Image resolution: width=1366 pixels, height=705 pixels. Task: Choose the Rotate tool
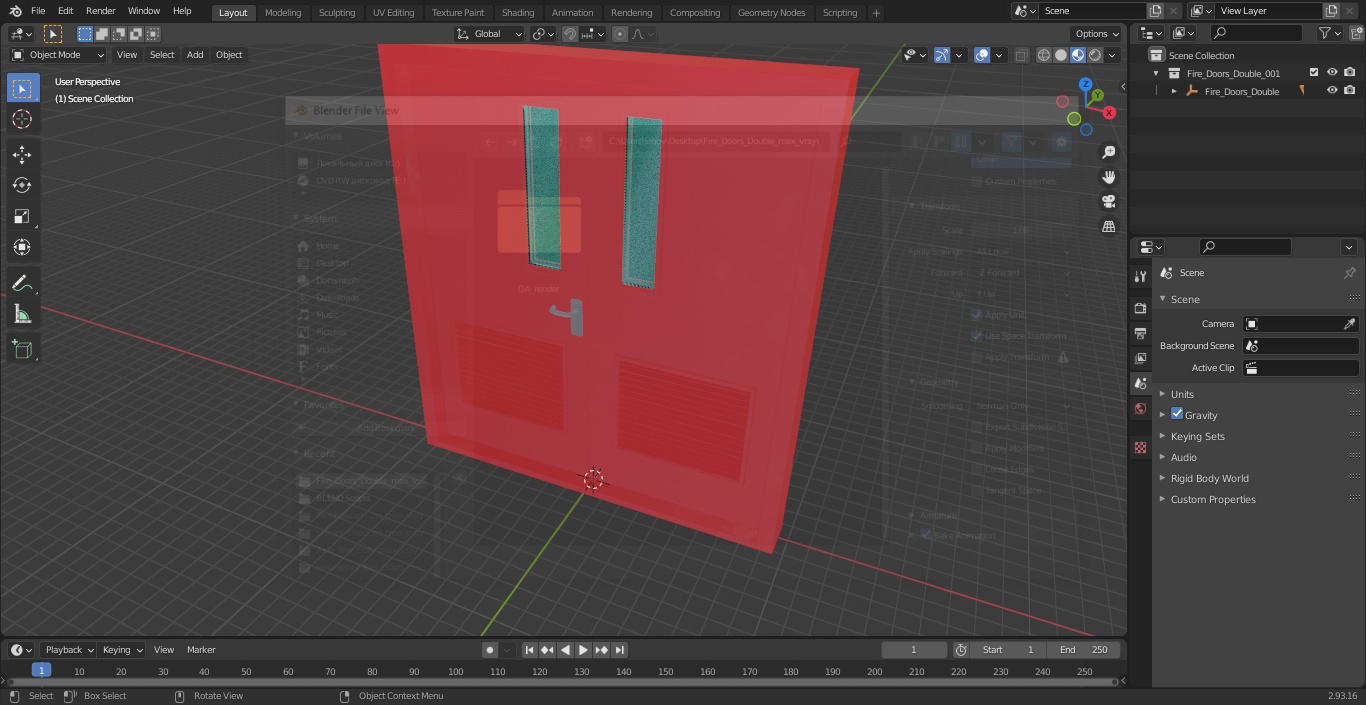22,185
